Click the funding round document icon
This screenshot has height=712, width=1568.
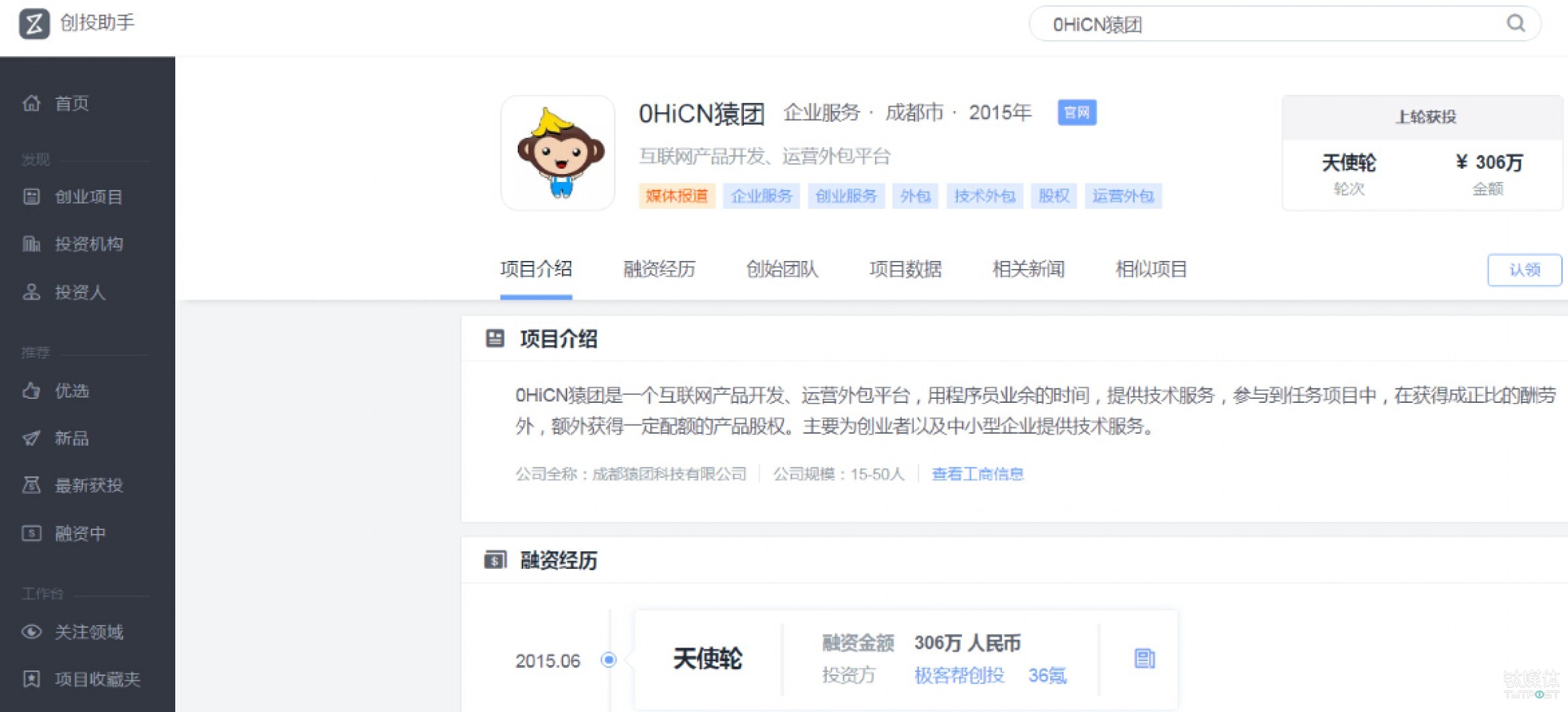1144,659
